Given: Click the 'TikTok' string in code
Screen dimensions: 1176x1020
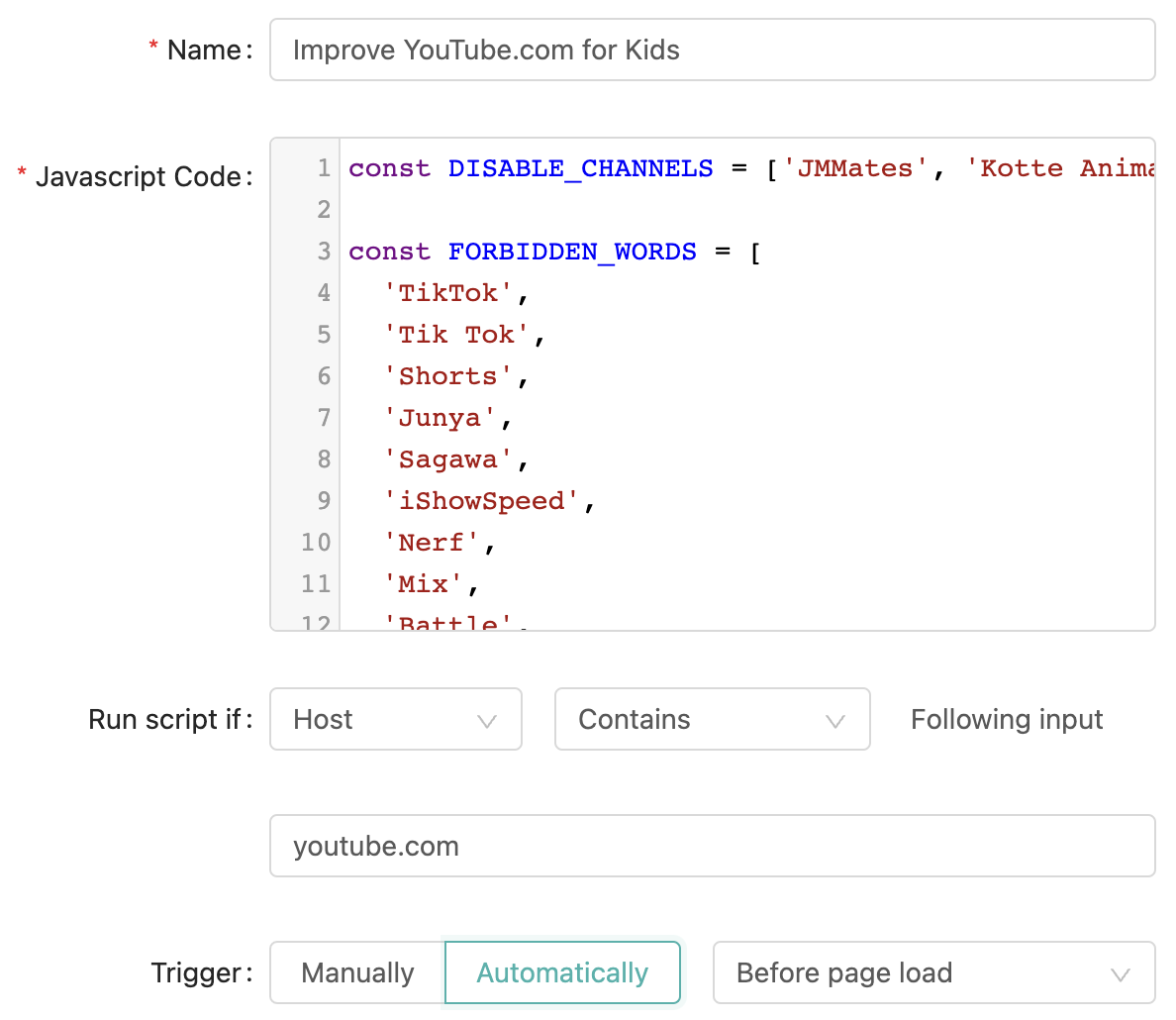Looking at the screenshot, I should (447, 293).
